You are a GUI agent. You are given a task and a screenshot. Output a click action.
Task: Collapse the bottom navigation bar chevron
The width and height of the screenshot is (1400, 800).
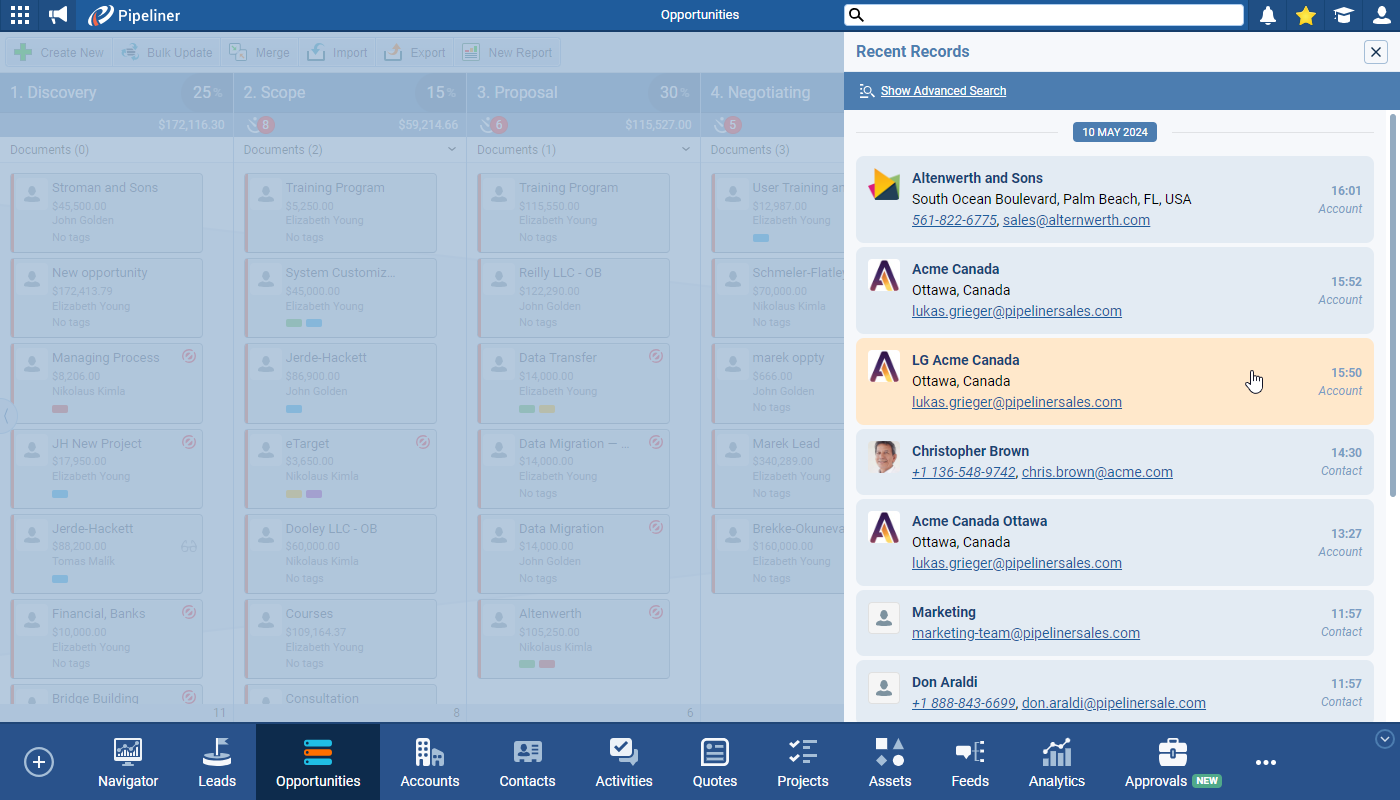[1385, 739]
